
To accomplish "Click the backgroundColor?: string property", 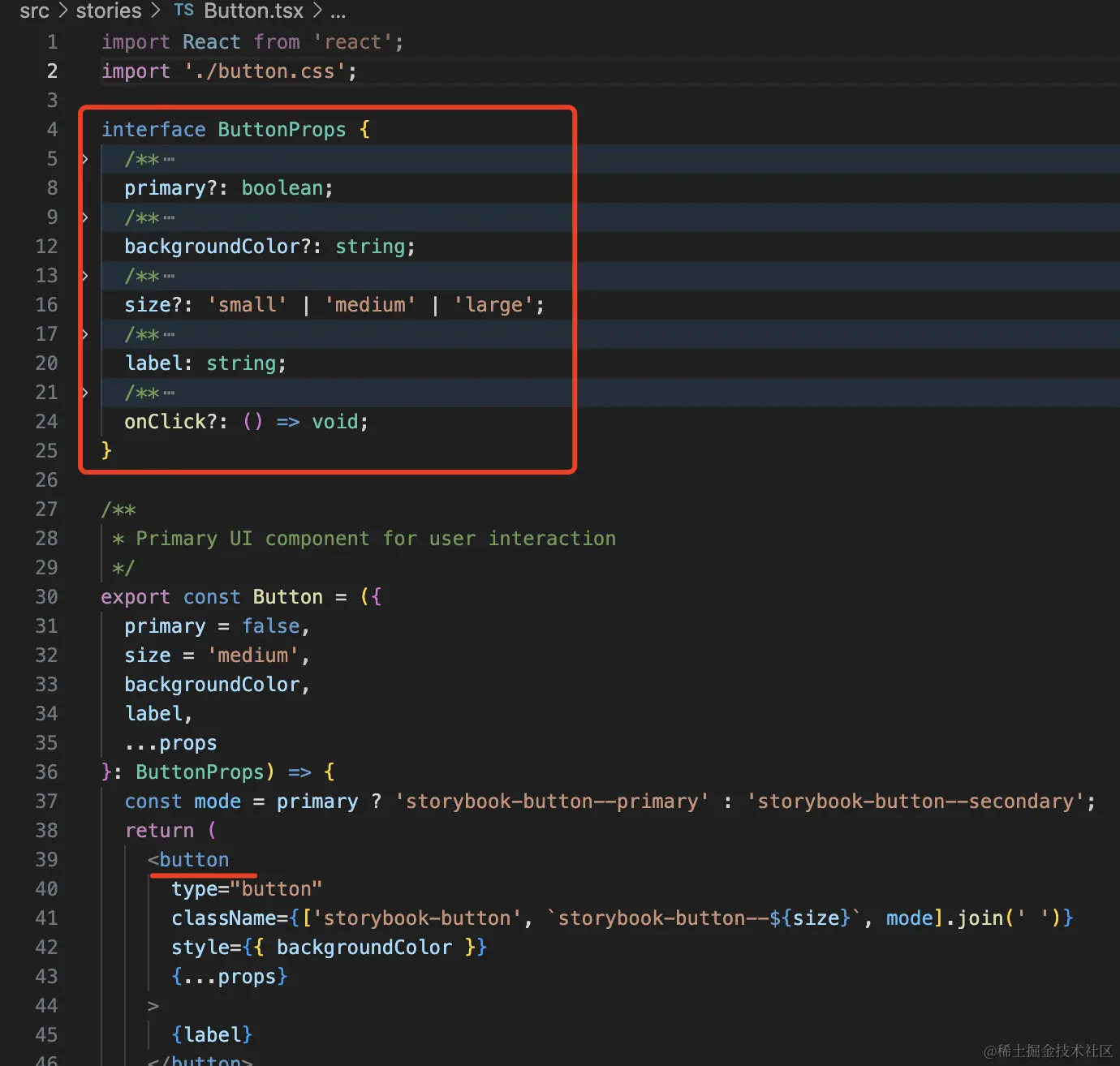I will (x=269, y=247).
